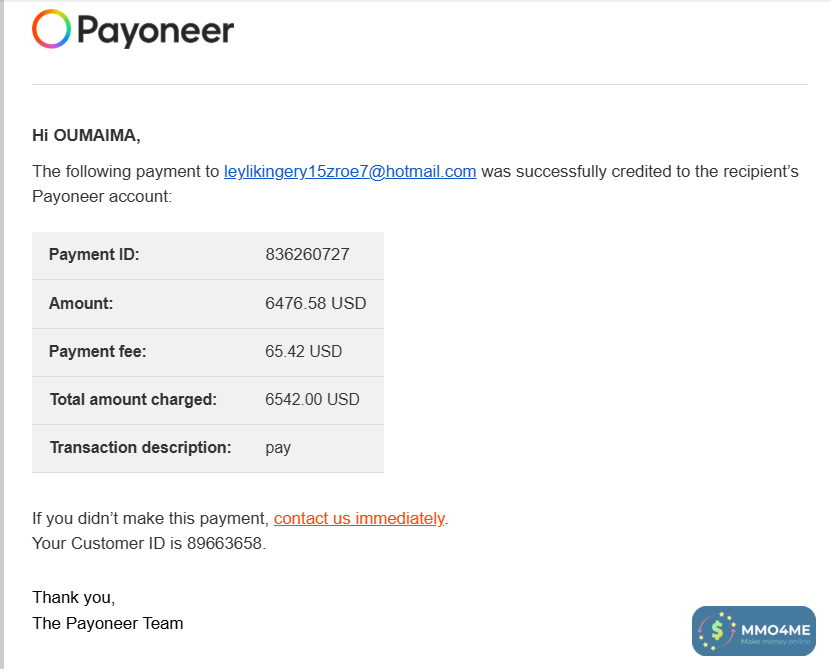Click the Payoneer rainbow ring logo icon
831x669 pixels.
[52, 30]
